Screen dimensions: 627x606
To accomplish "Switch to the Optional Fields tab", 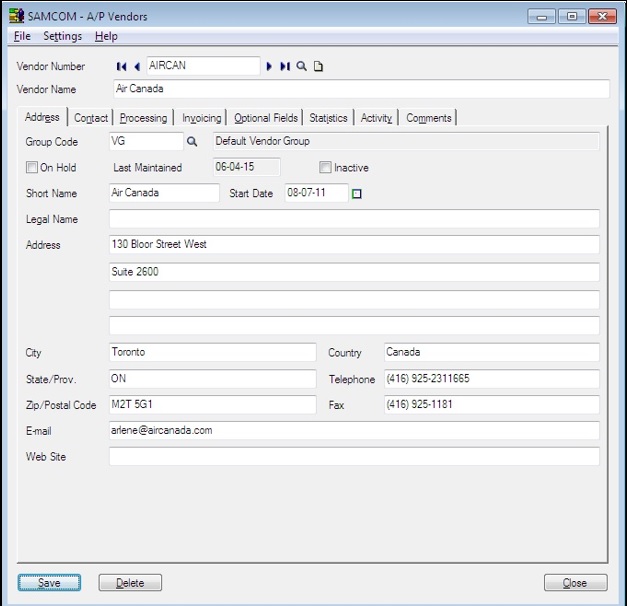I will click(x=265, y=118).
